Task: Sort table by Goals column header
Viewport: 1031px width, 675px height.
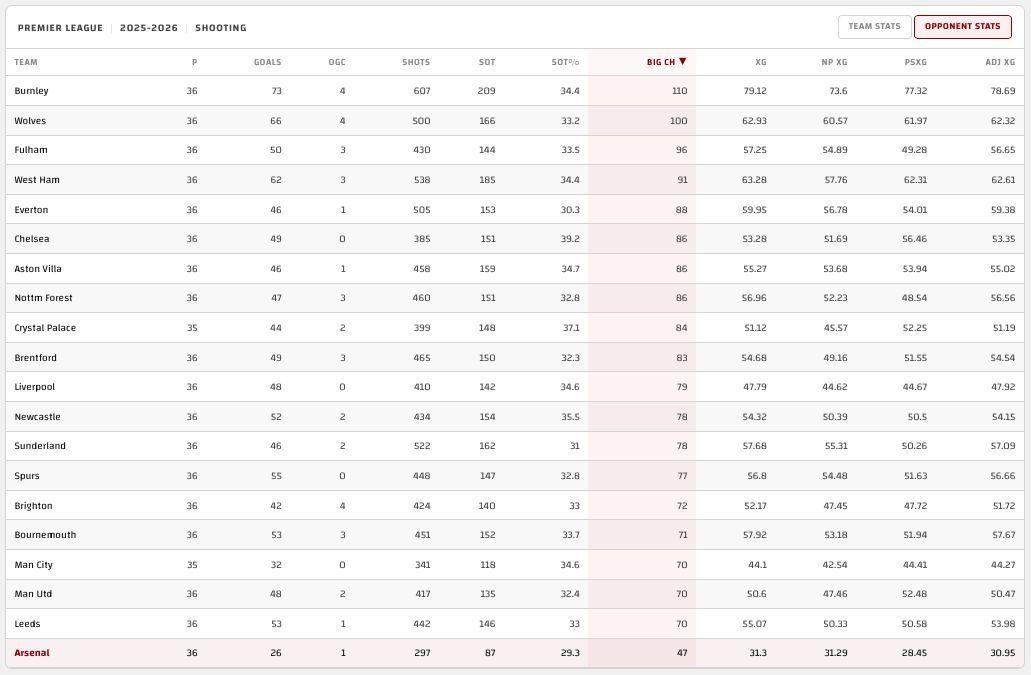Action: [267, 62]
